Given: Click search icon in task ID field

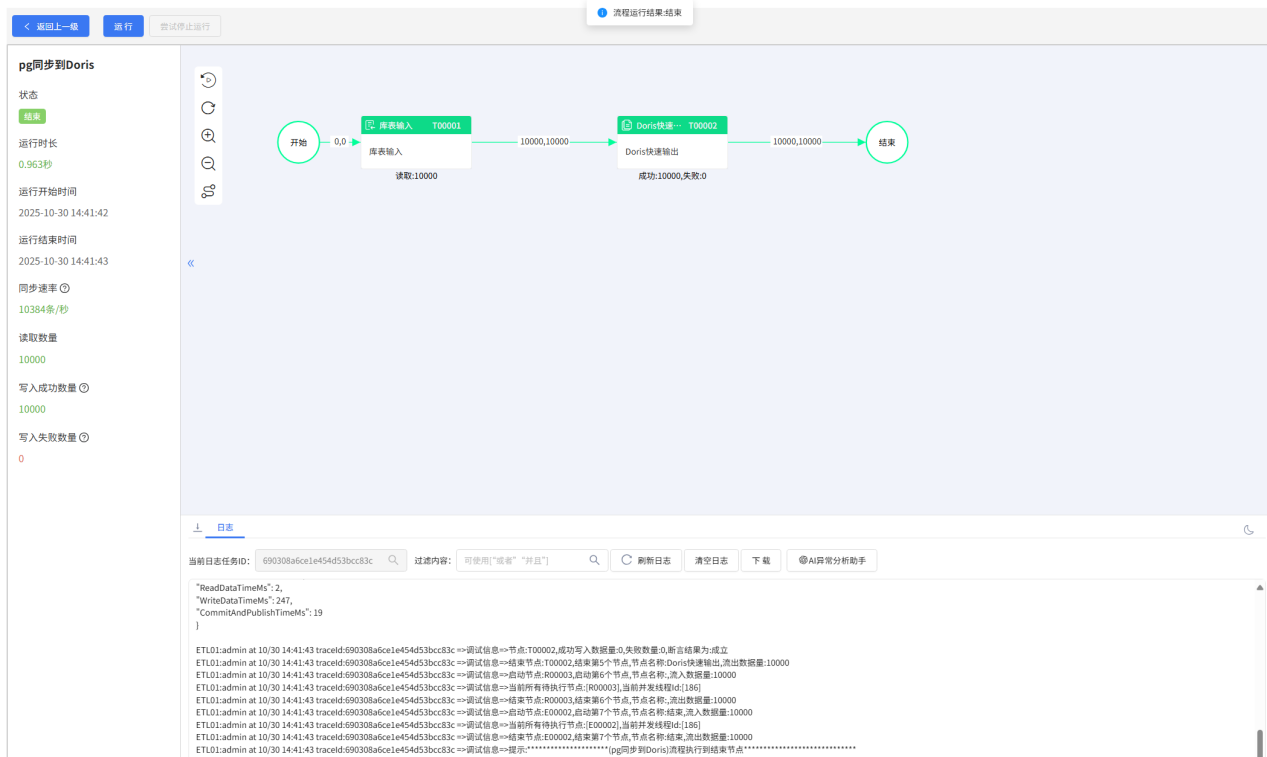Looking at the screenshot, I should tap(394, 560).
